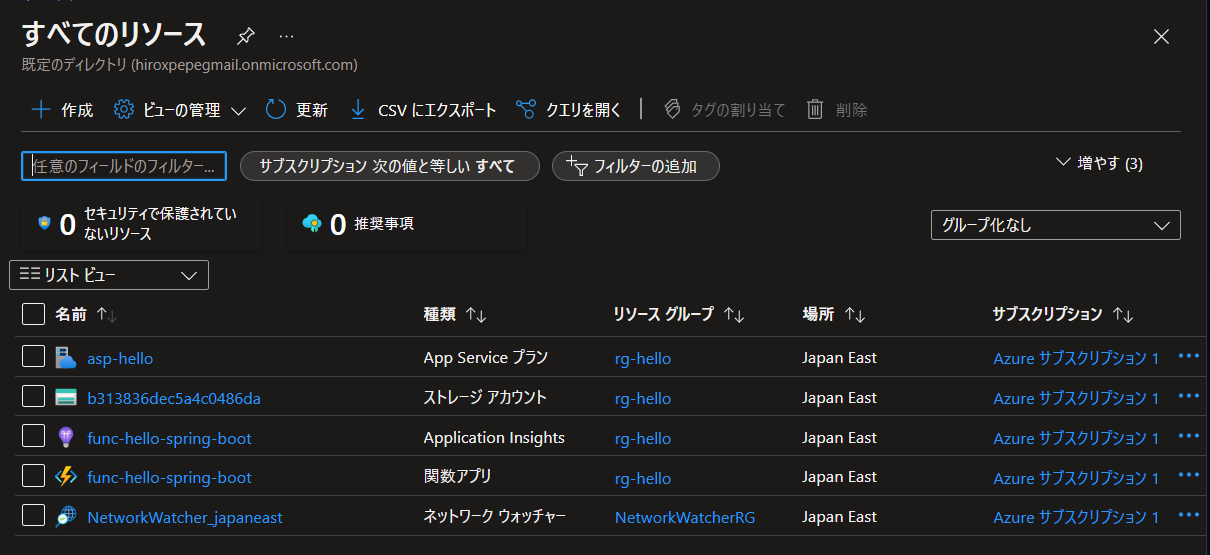Expand 増やす (3) filters
This screenshot has width=1210, height=555.
[x=1099, y=163]
